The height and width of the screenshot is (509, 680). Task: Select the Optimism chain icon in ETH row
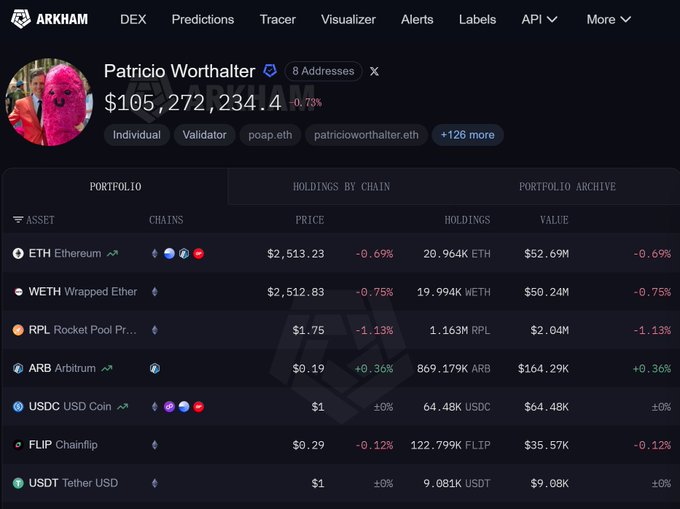[x=199, y=254]
